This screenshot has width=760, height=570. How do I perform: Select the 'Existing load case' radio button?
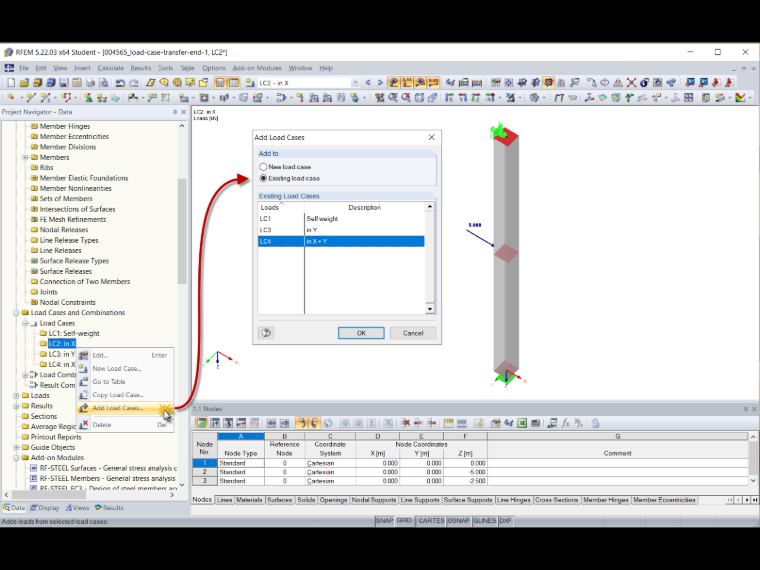pos(263,178)
